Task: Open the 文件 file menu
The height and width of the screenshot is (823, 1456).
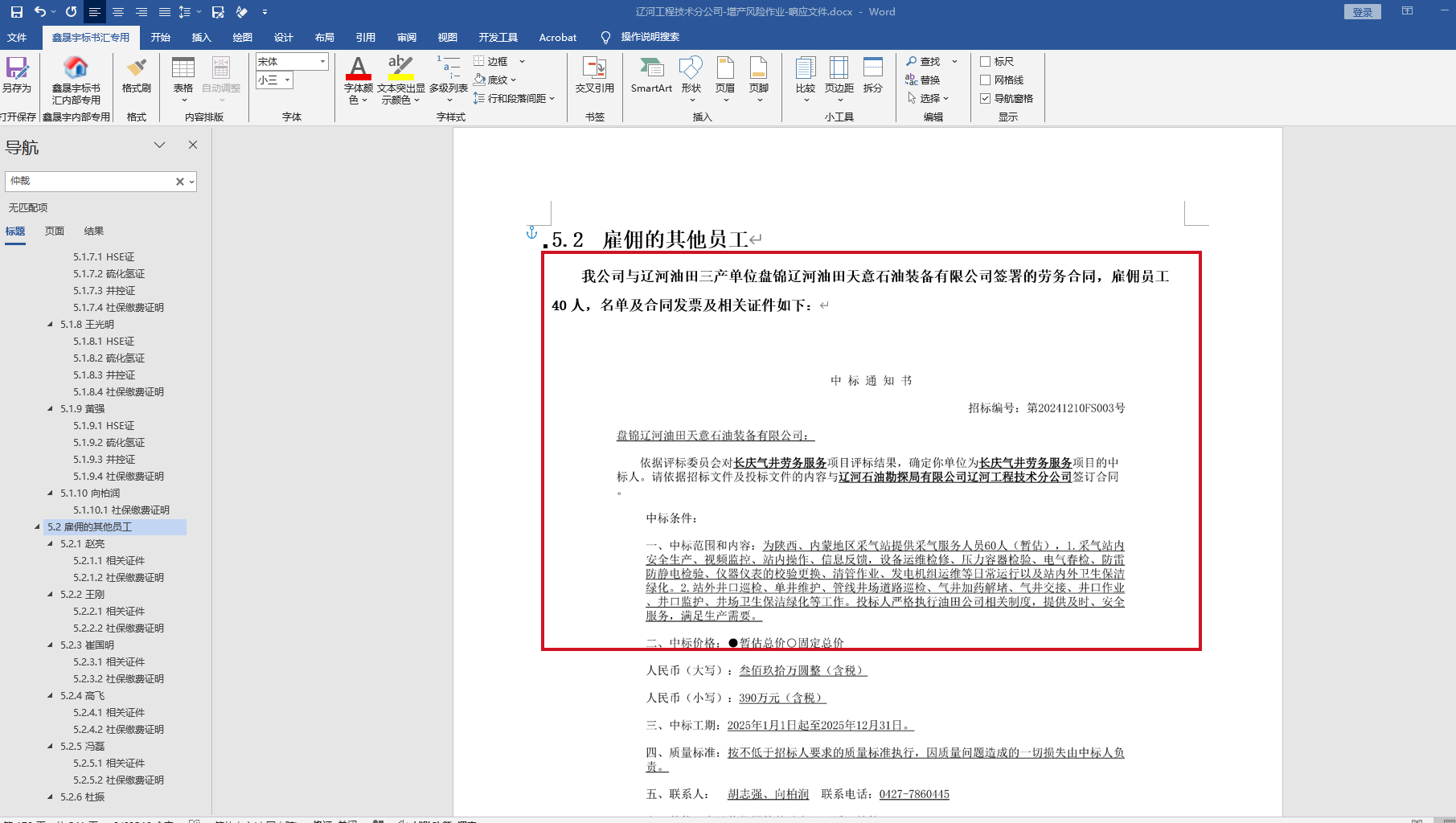Action: (x=17, y=37)
